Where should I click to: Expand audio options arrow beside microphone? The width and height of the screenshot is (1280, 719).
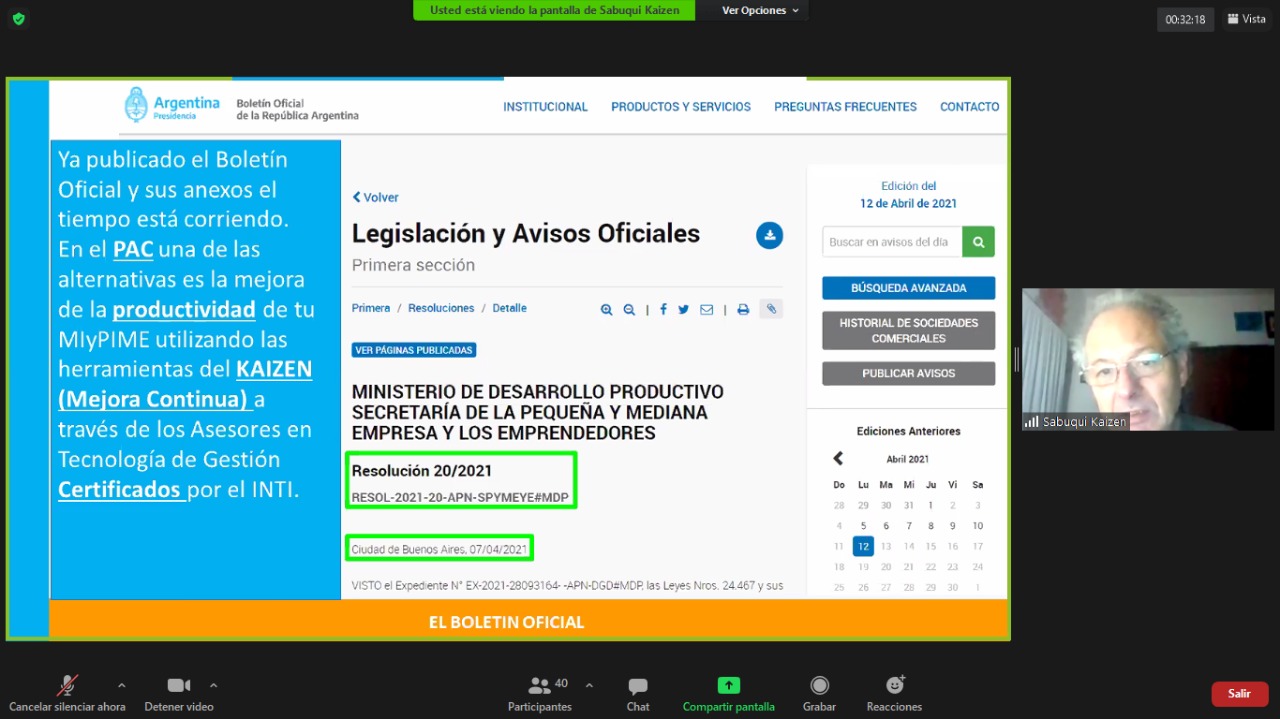[122, 686]
